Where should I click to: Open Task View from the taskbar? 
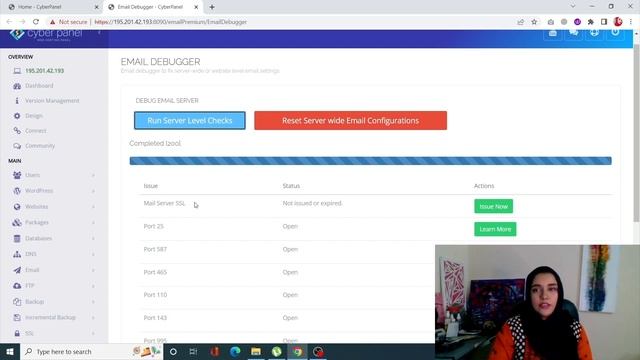pos(193,351)
